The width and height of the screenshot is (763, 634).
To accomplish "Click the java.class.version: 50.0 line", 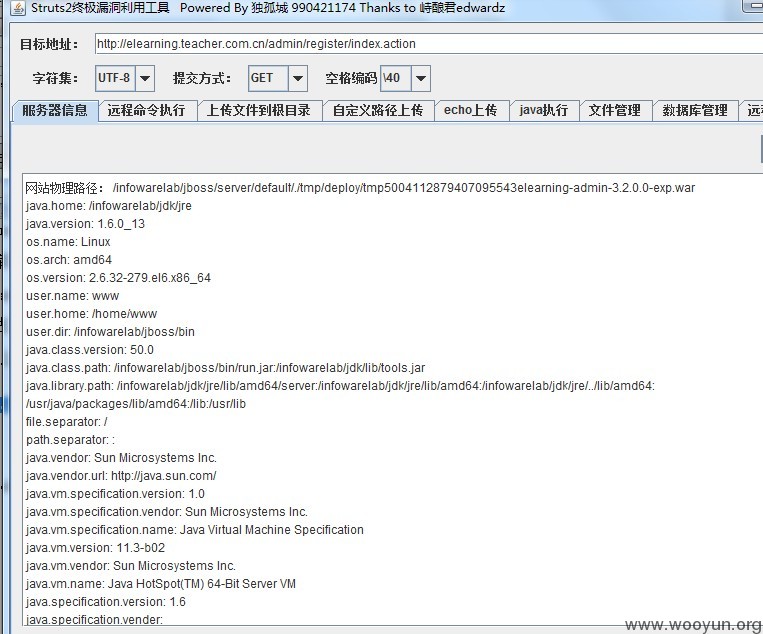I will coord(90,350).
